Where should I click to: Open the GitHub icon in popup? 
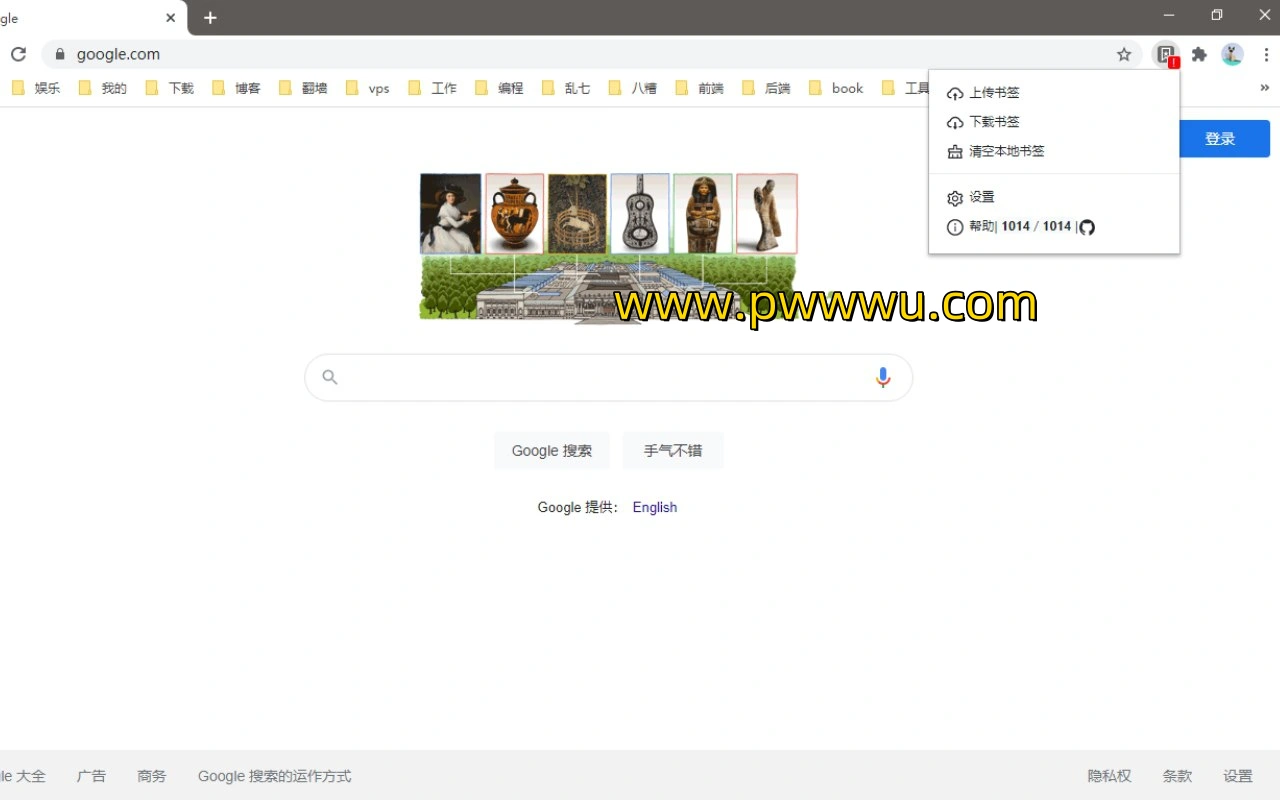pyautogui.click(x=1087, y=227)
